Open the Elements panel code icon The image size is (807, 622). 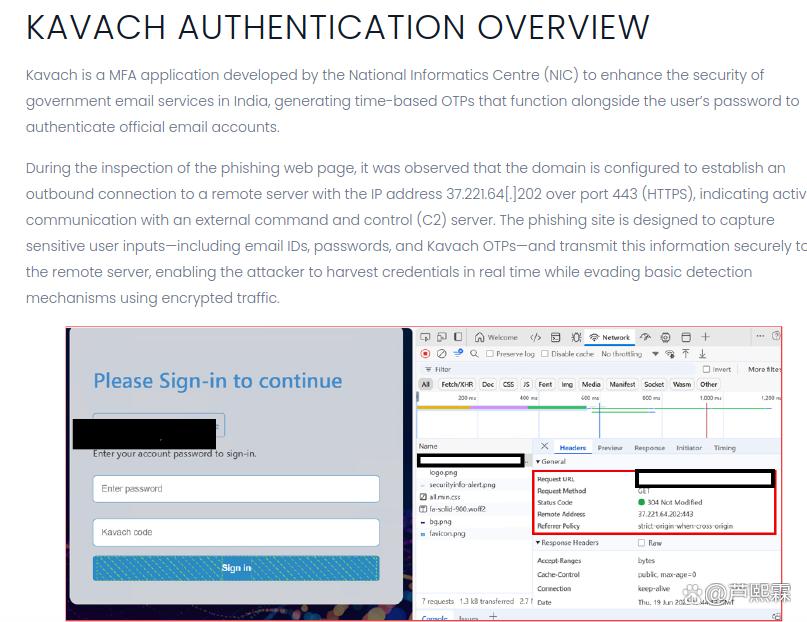pos(535,337)
